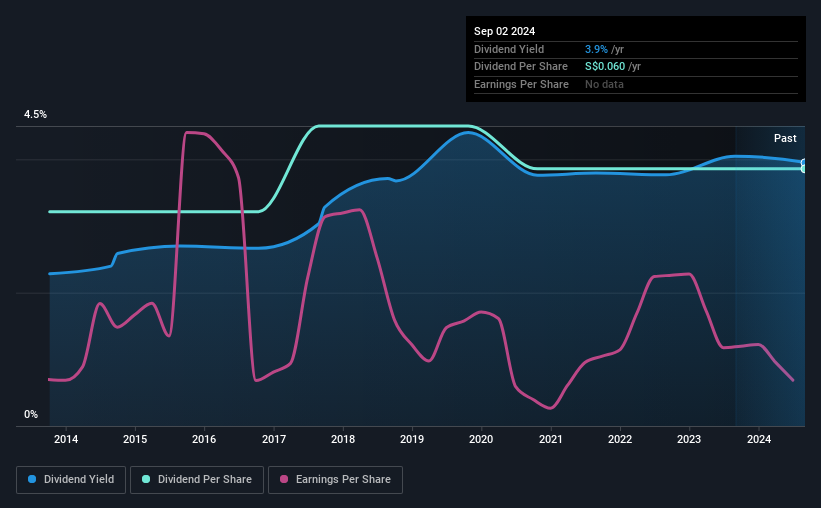Click the Past region label
This screenshot has width=821, height=508.
point(785,138)
